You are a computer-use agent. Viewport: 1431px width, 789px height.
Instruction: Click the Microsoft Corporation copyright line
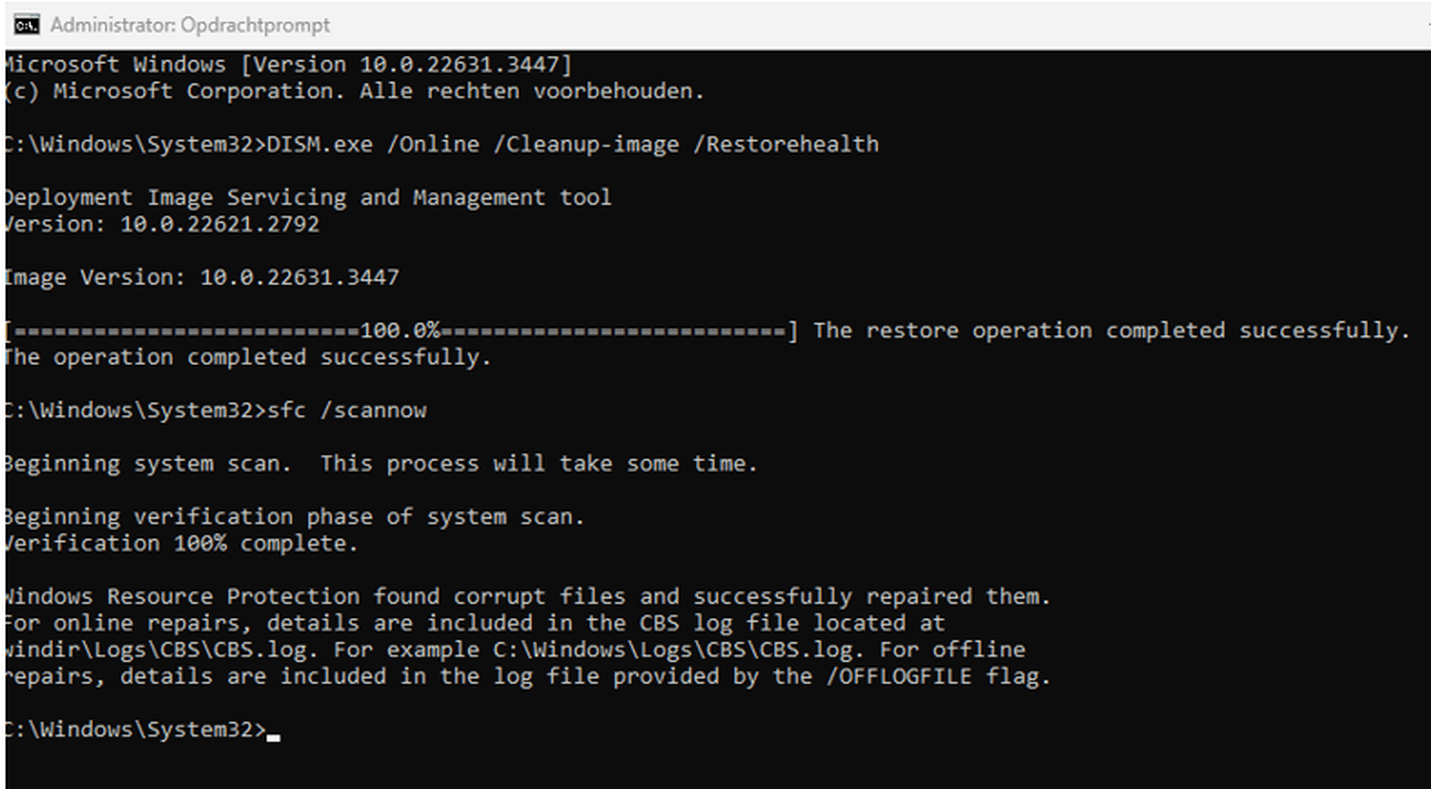click(x=354, y=91)
